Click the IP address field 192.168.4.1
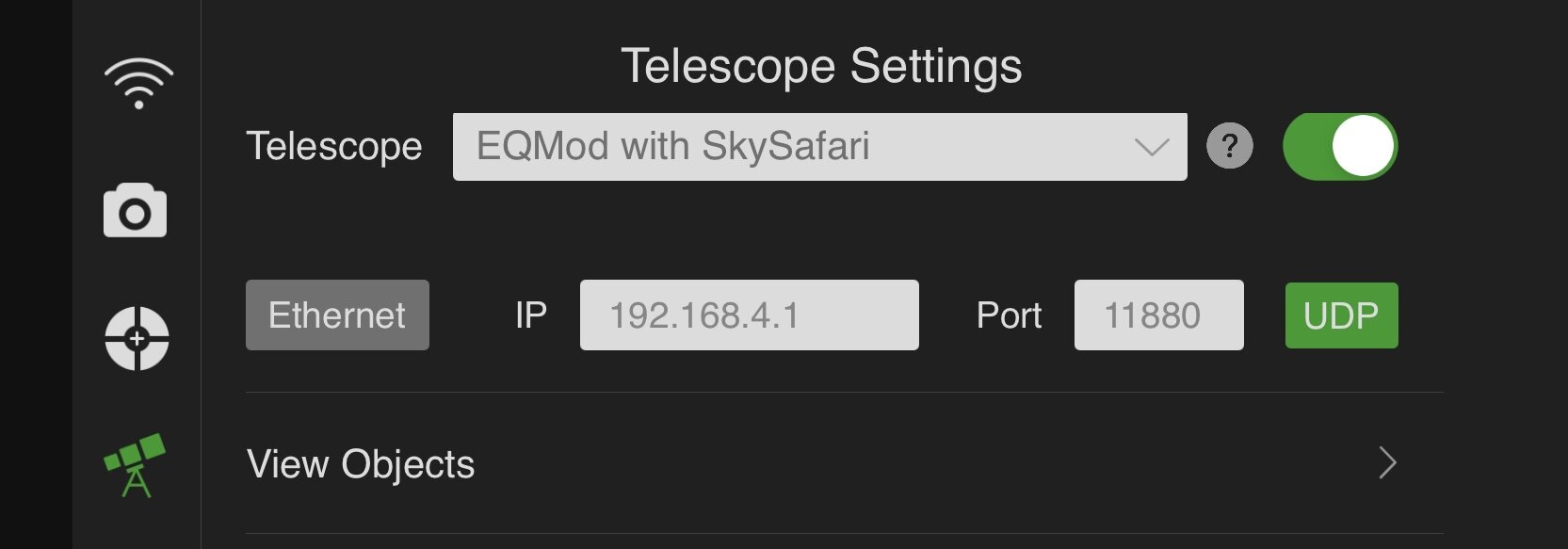 point(749,315)
